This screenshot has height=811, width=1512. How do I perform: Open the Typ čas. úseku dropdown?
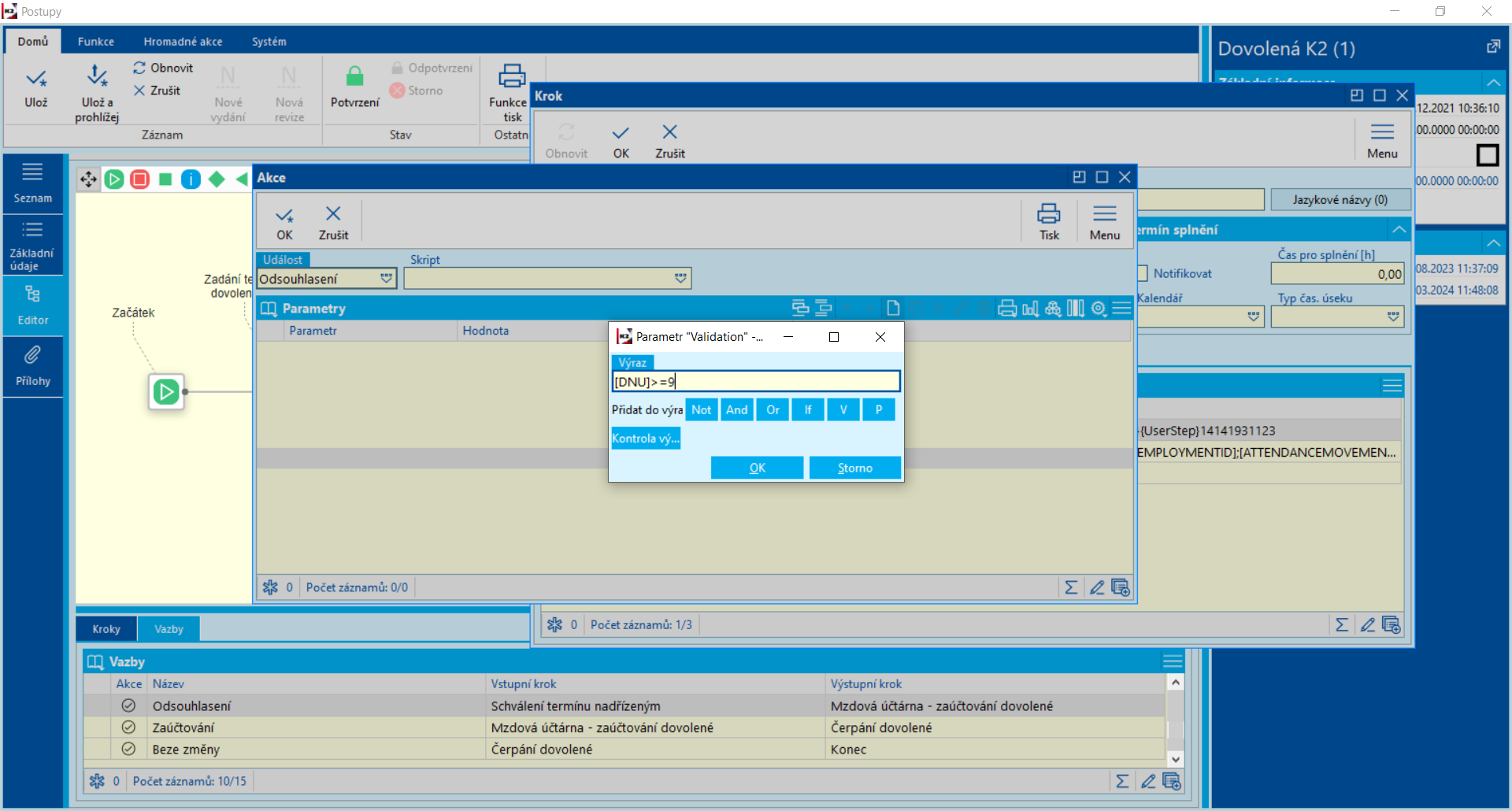[x=1393, y=317]
